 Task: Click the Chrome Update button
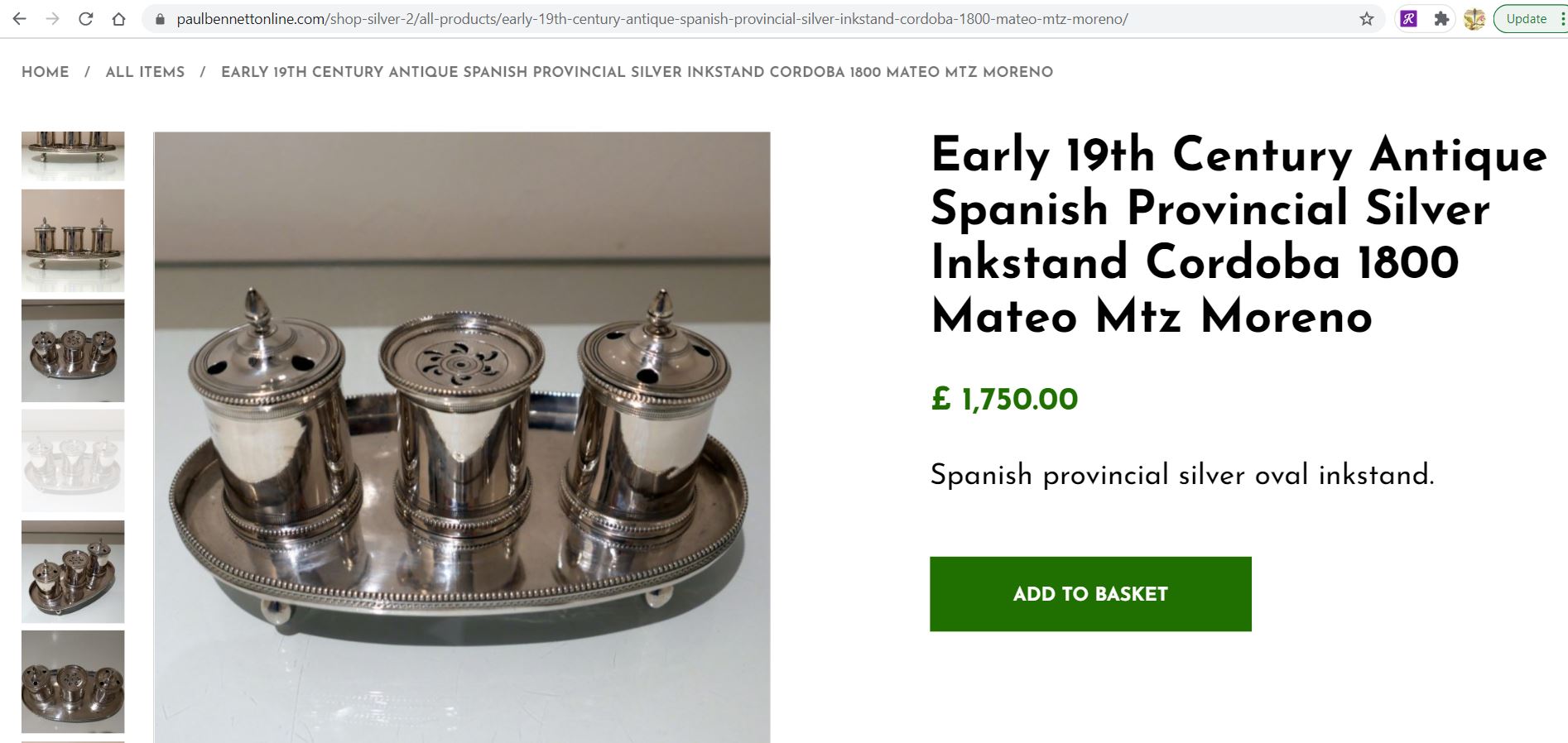1526,18
